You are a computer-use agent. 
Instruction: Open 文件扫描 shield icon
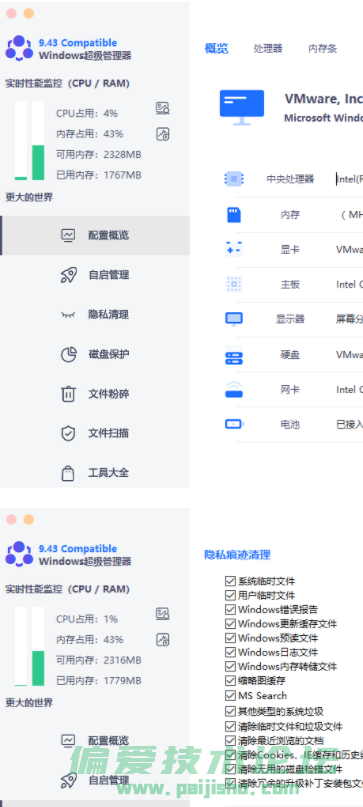click(68, 433)
